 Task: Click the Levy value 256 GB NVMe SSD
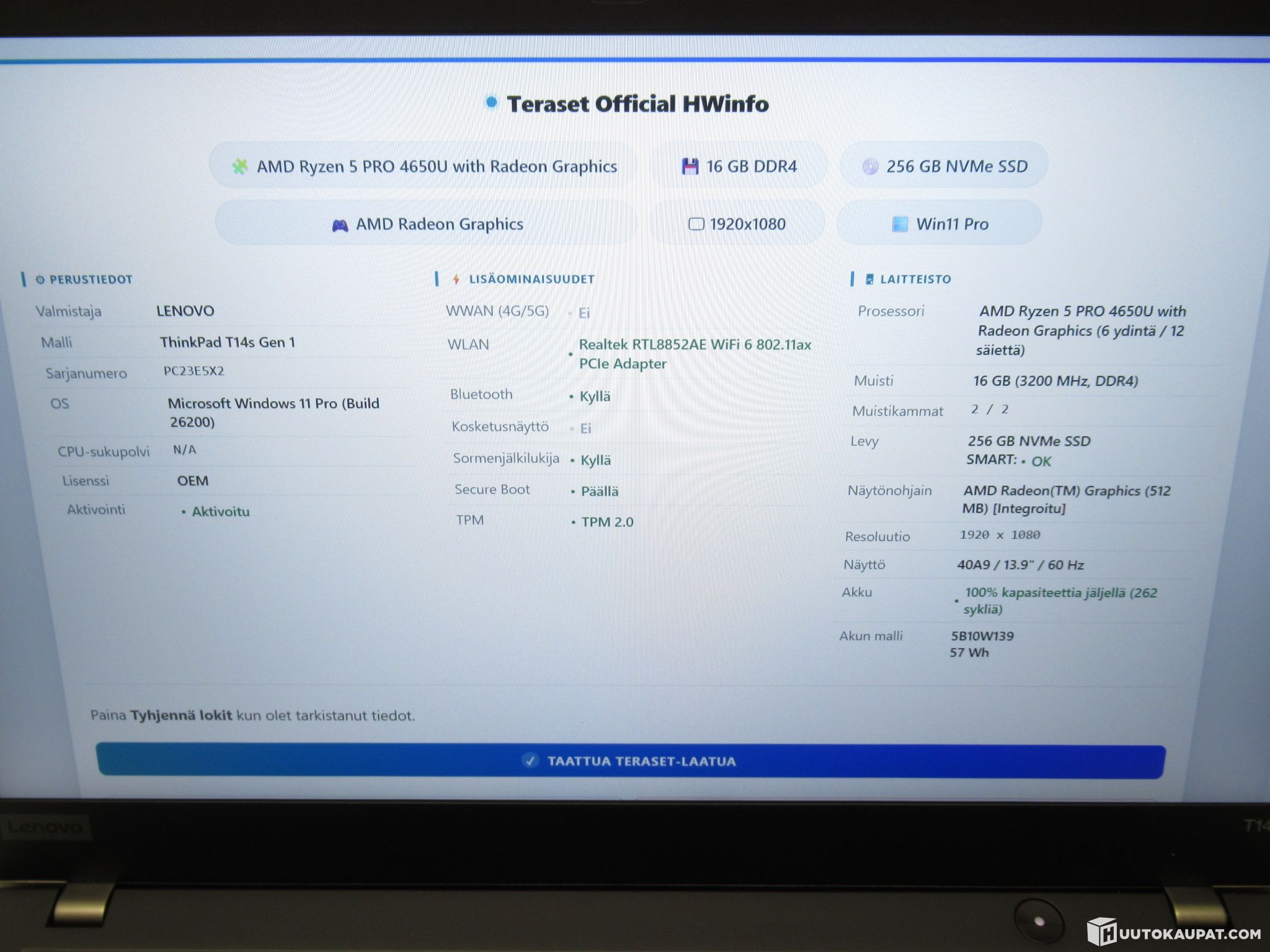point(1029,441)
